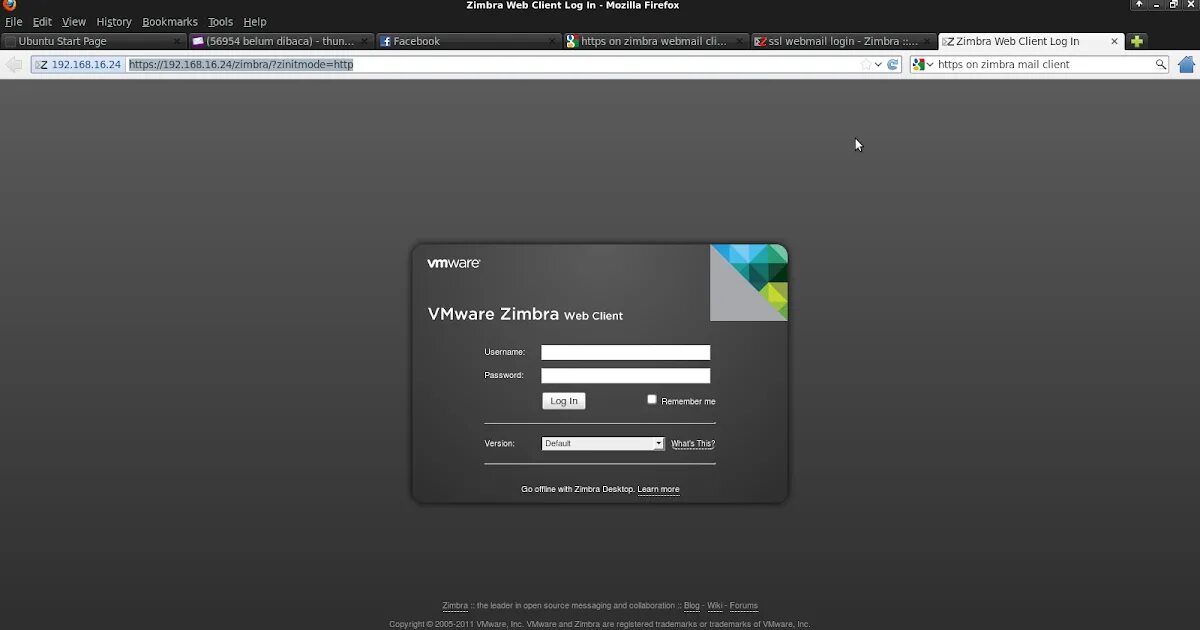This screenshot has height=630, width=1200.
Task: Switch to the belum dibaca mail tab
Action: pyautogui.click(x=281, y=41)
